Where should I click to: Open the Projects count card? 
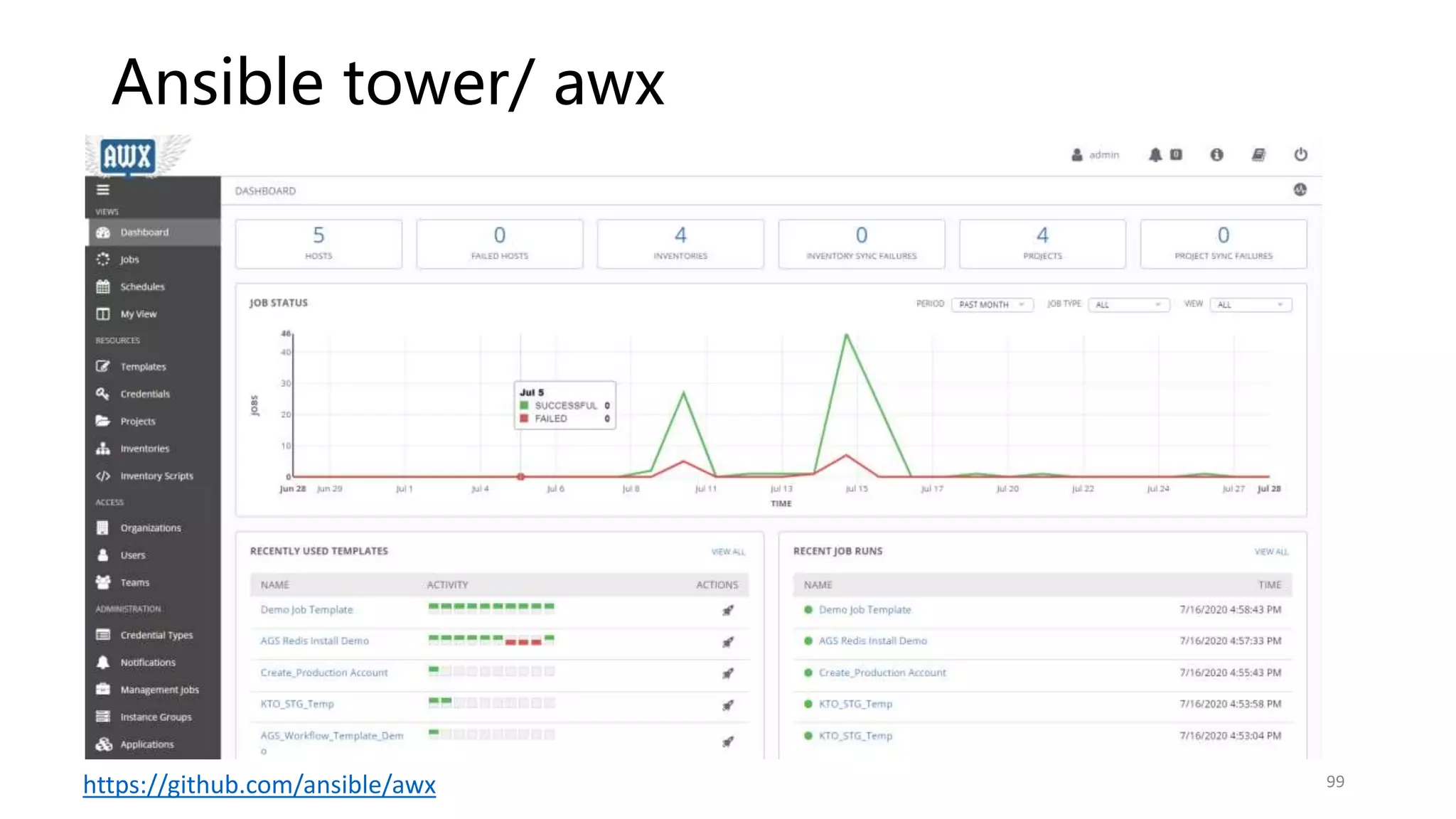(1042, 244)
